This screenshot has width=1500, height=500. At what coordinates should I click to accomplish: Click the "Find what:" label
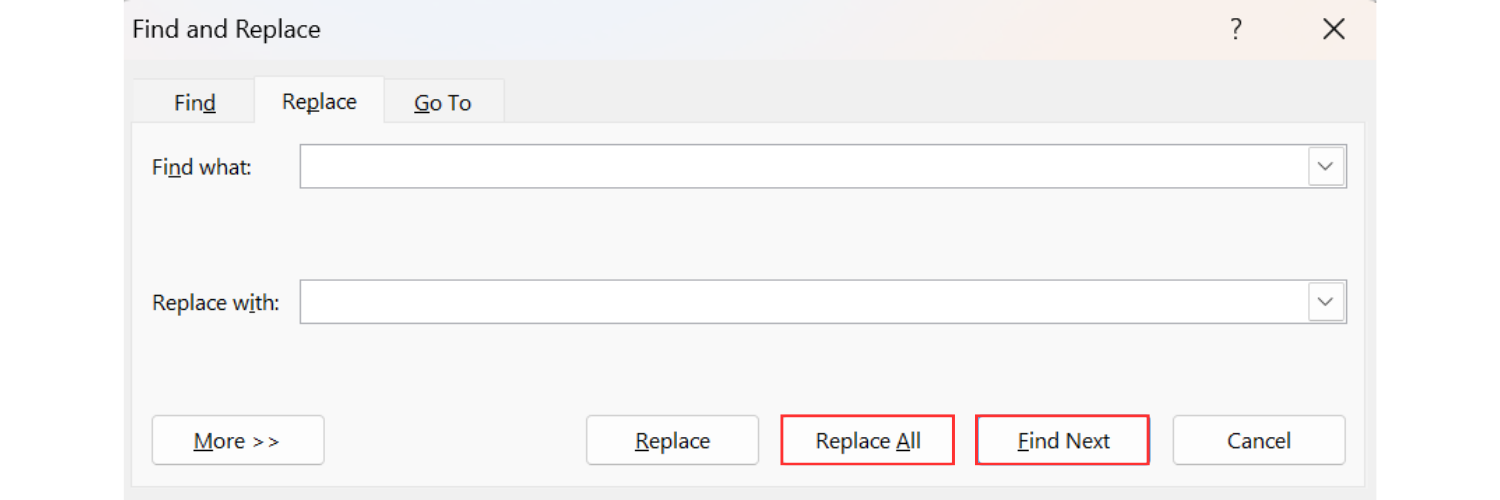click(x=202, y=167)
